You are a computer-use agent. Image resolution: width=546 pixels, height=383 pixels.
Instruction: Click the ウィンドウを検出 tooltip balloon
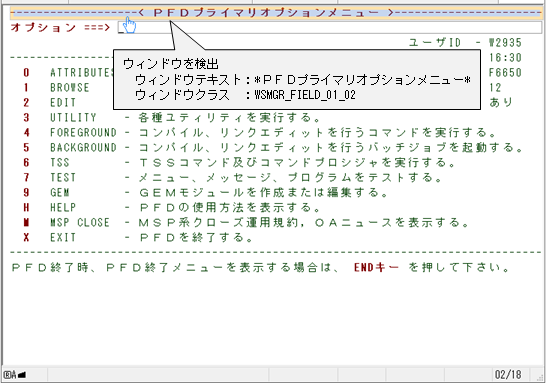tap(297, 79)
